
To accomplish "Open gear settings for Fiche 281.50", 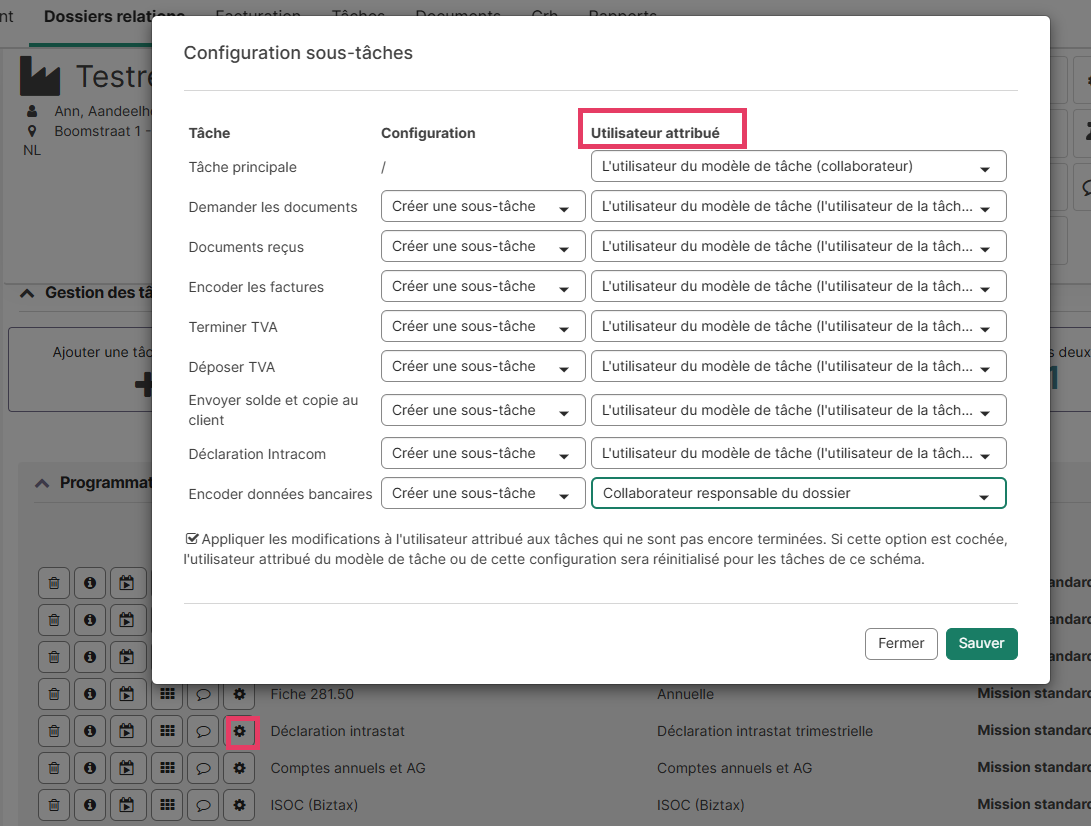I will (239, 694).
